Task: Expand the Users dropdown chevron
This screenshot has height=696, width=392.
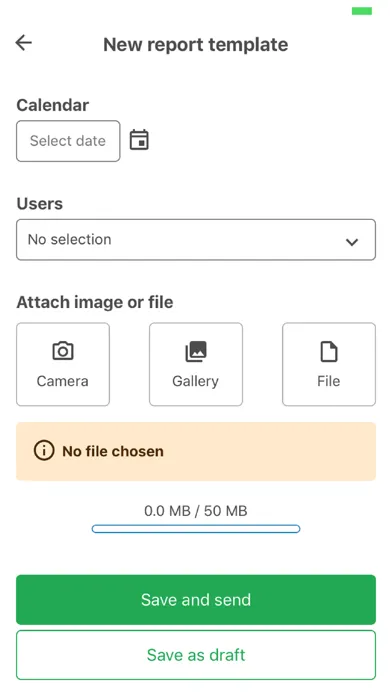Action: click(352, 242)
